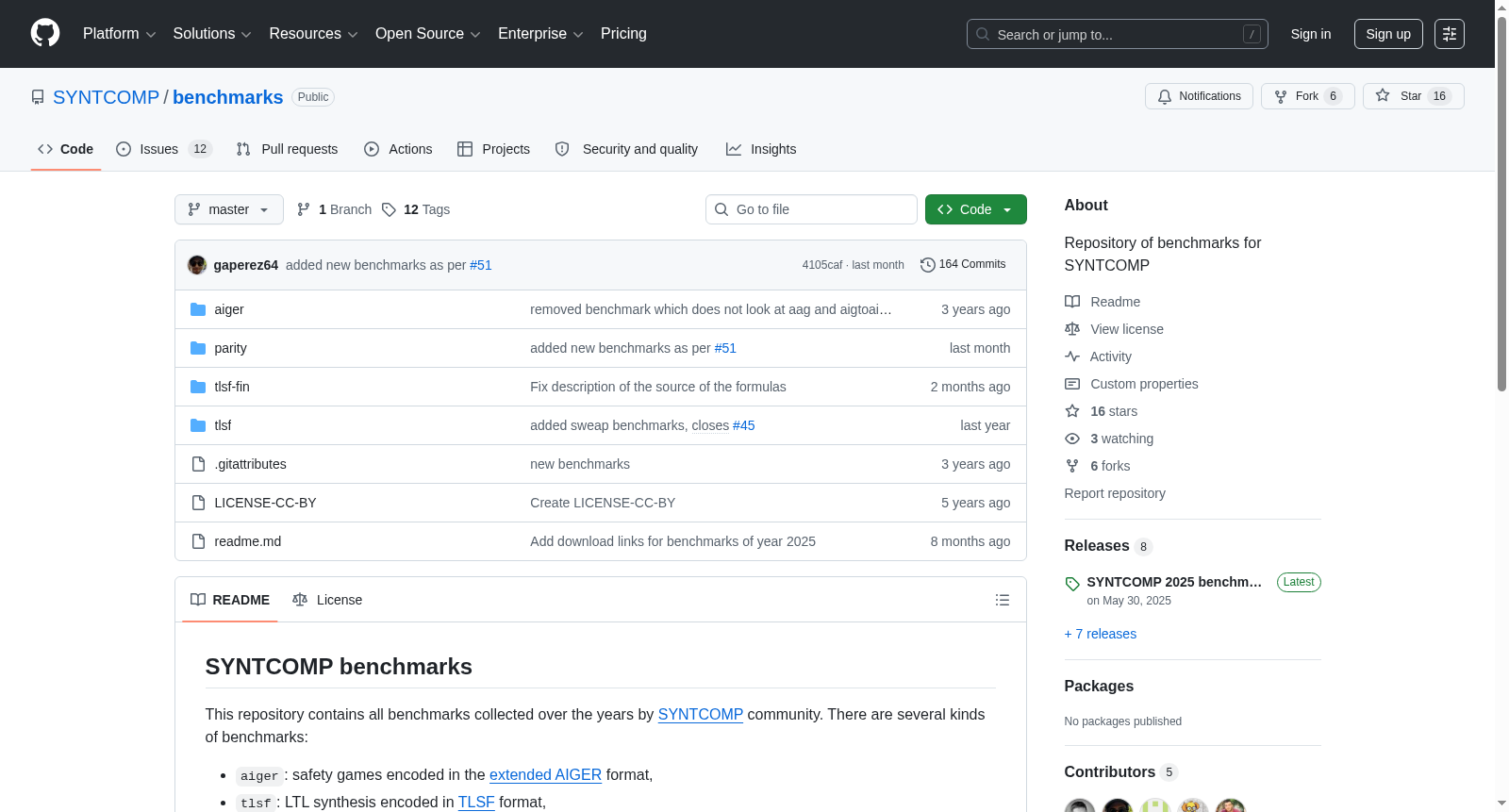Click the Report repository link
1509x812 pixels.
coord(1115,493)
